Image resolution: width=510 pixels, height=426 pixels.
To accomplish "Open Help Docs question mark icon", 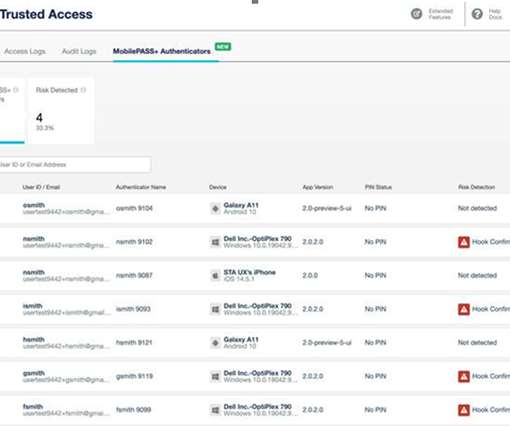I will click(x=477, y=14).
